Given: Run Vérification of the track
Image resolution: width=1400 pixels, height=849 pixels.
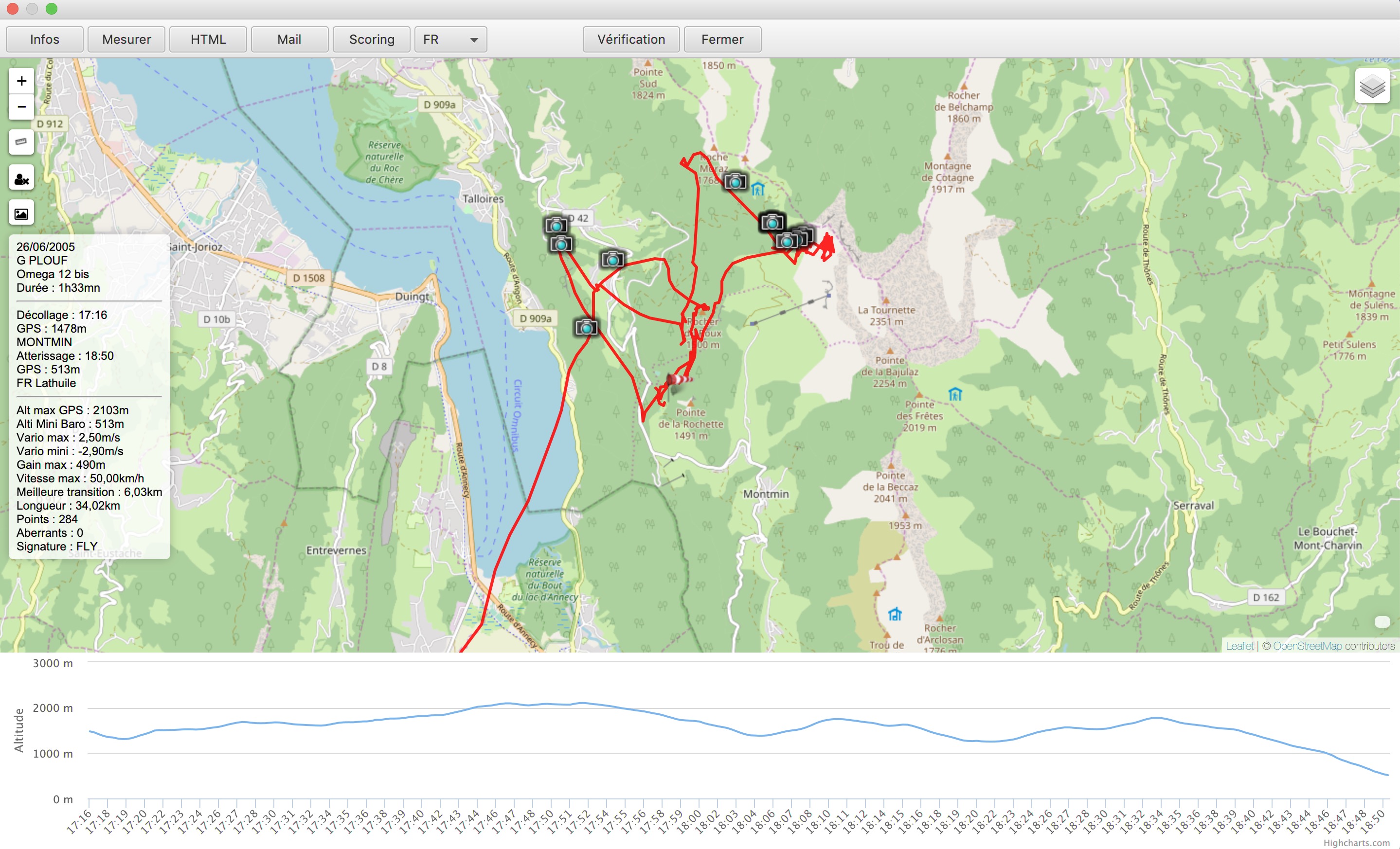Looking at the screenshot, I should (631, 39).
